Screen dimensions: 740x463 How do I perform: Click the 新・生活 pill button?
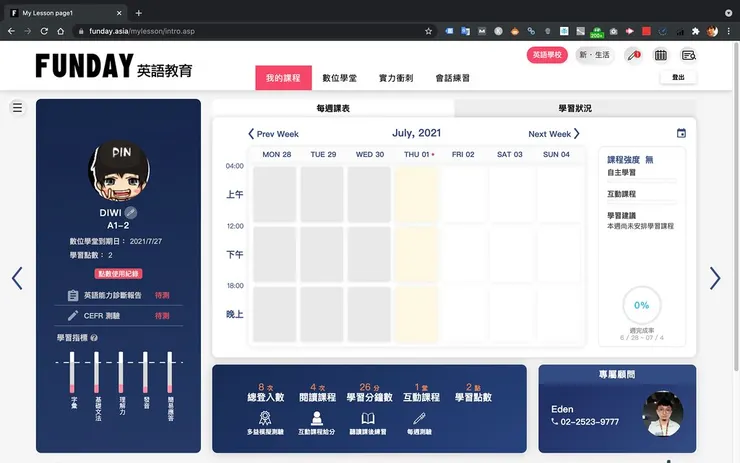click(x=595, y=55)
